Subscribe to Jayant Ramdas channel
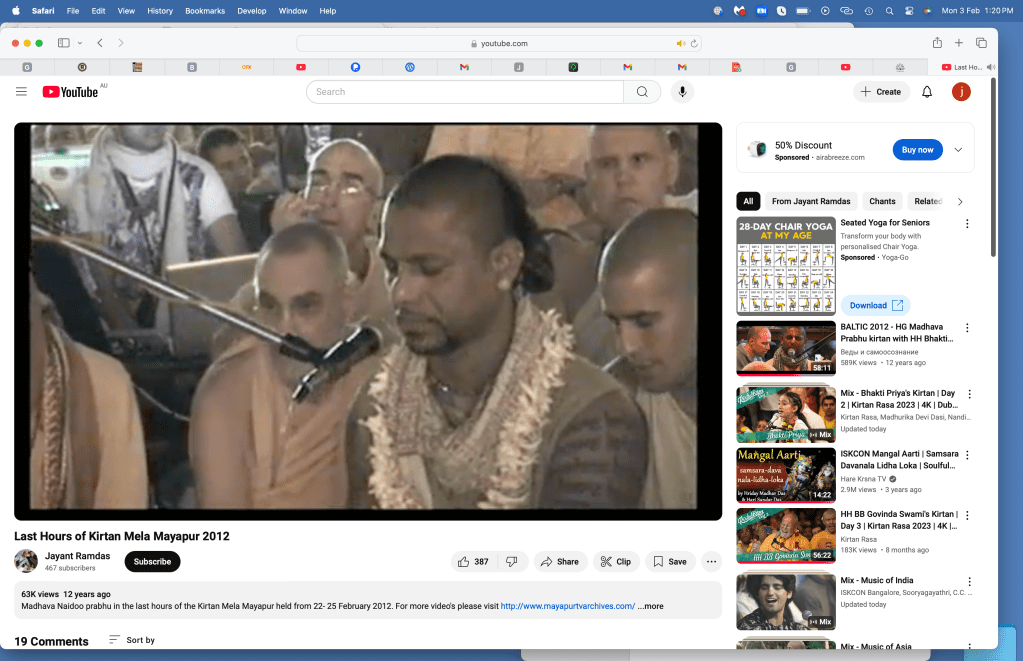Screen dimensions: 1023x661 coord(152,562)
